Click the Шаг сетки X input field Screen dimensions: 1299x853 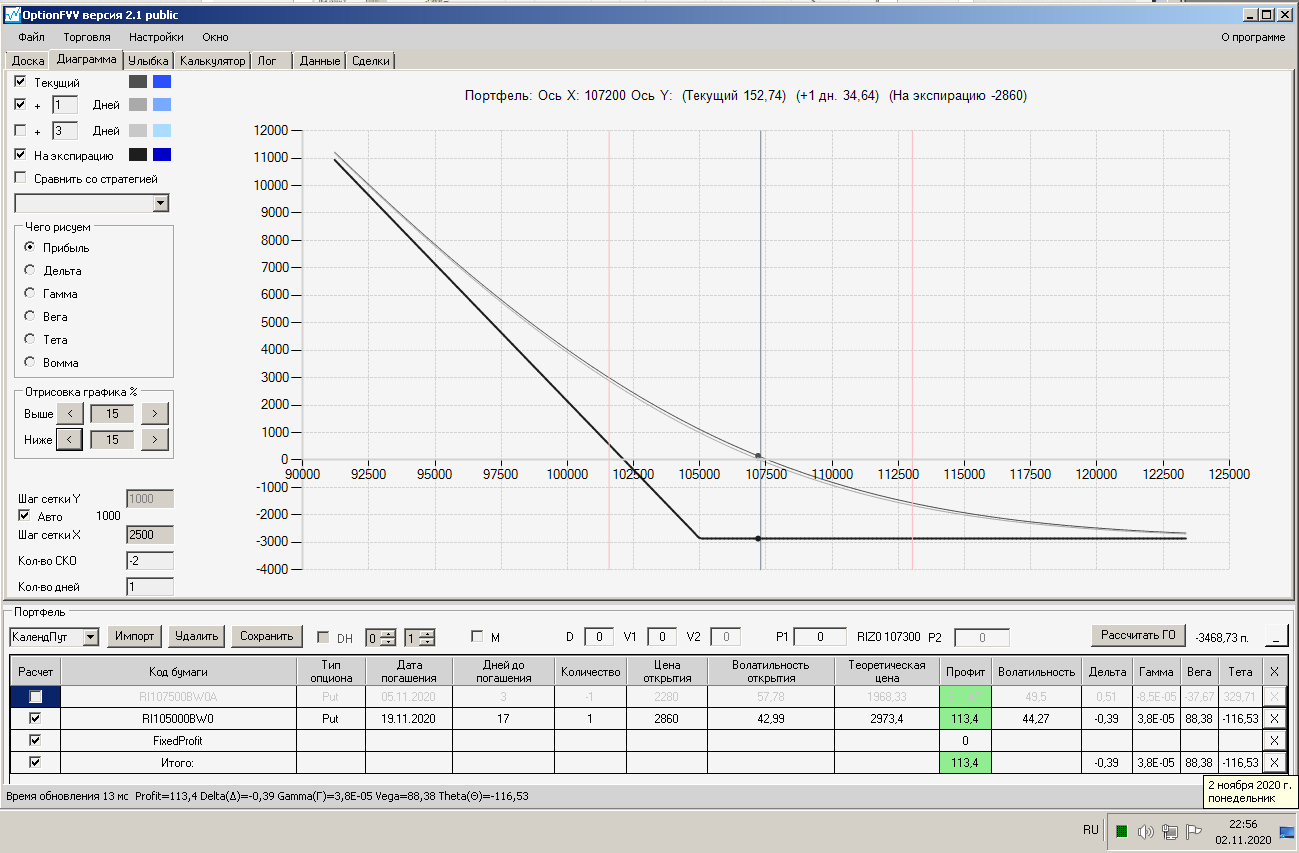click(150, 535)
